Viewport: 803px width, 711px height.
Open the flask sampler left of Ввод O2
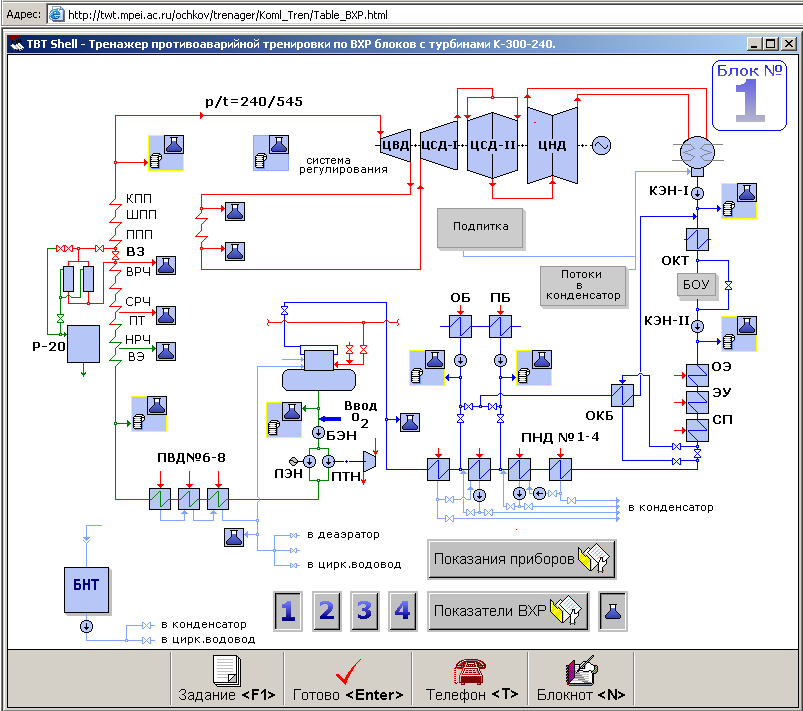point(284,420)
